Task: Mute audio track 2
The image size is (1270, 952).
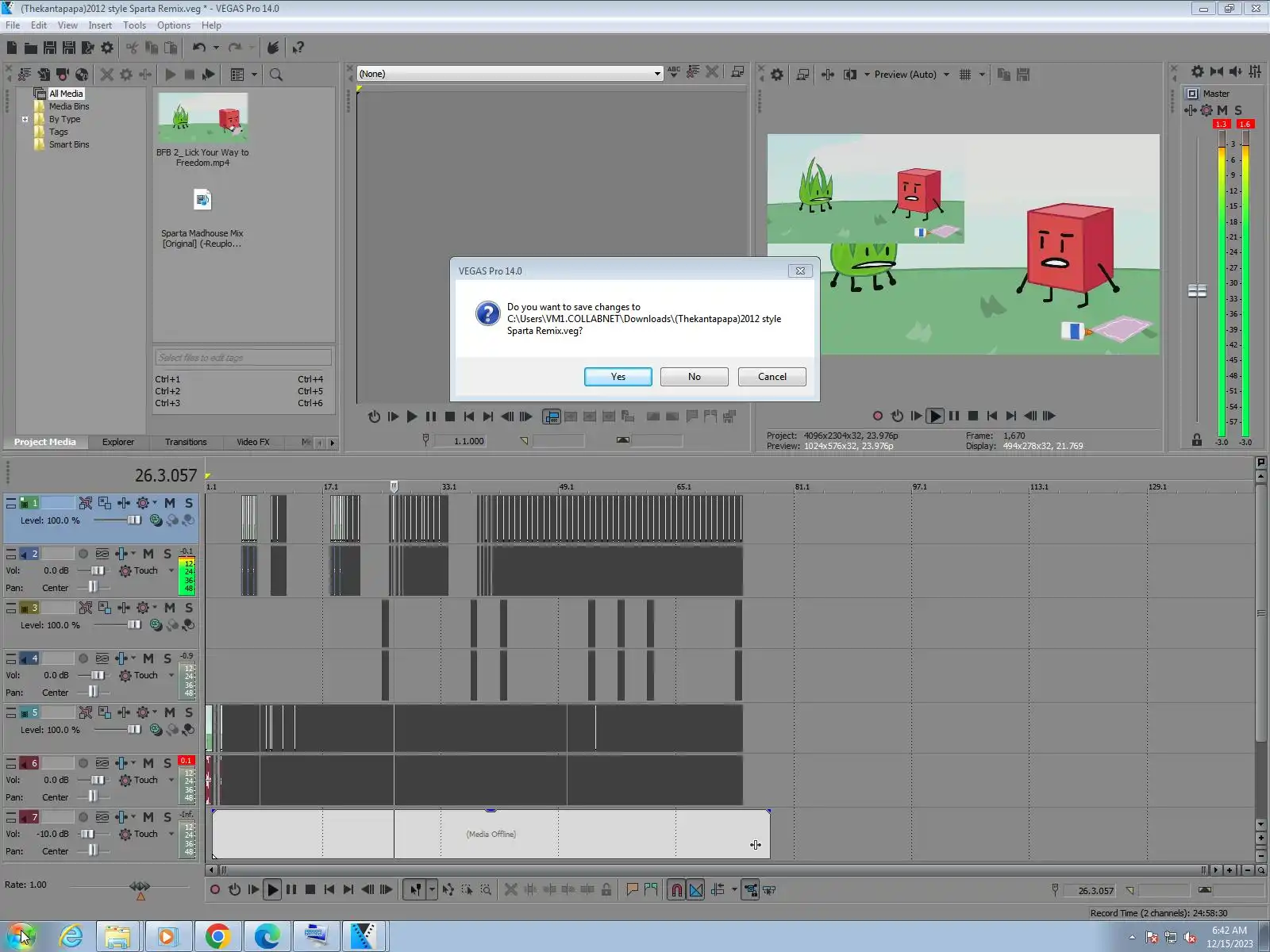Action: [x=148, y=554]
